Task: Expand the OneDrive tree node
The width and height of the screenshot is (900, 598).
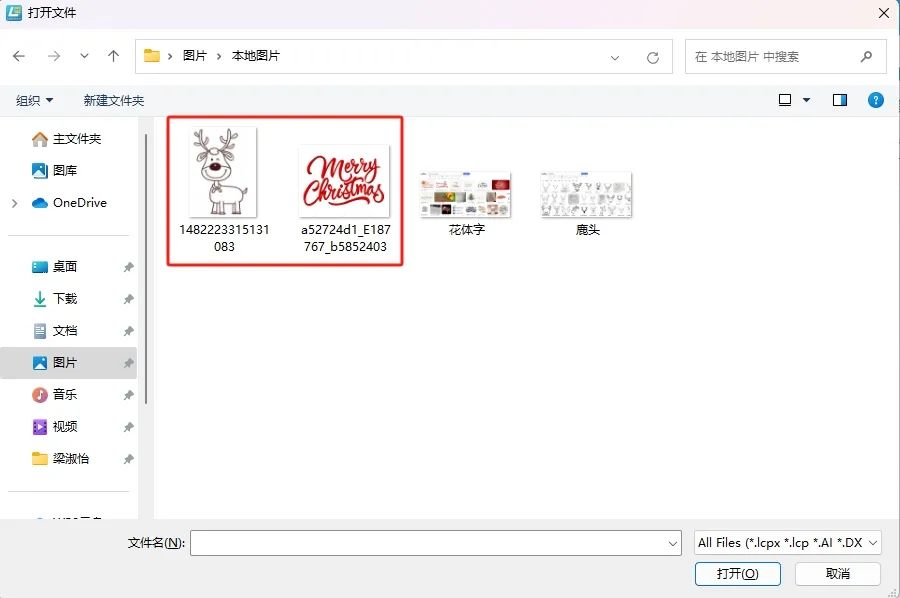Action: coord(15,203)
